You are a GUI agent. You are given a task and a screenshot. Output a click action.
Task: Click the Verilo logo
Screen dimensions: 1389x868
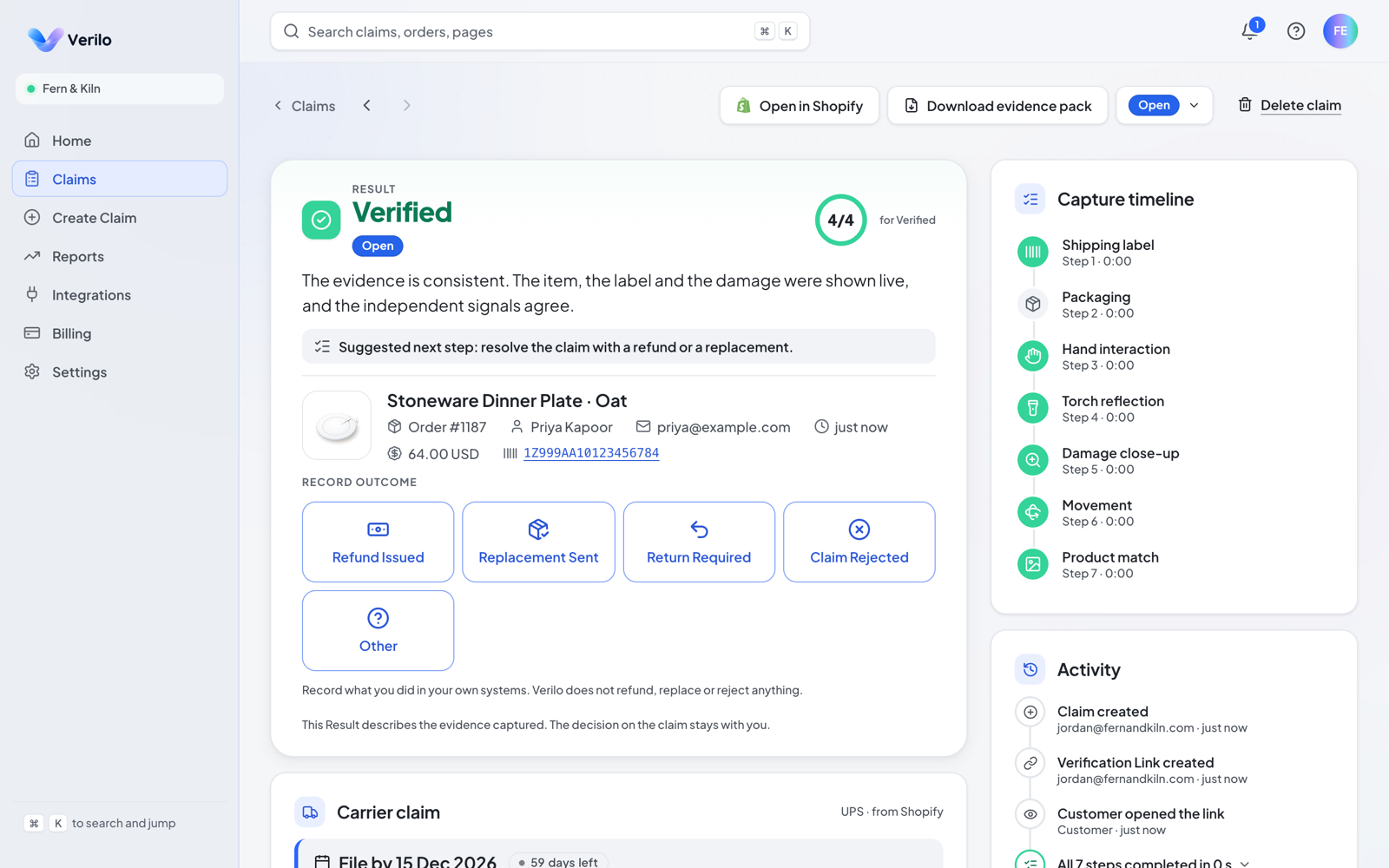click(69, 39)
